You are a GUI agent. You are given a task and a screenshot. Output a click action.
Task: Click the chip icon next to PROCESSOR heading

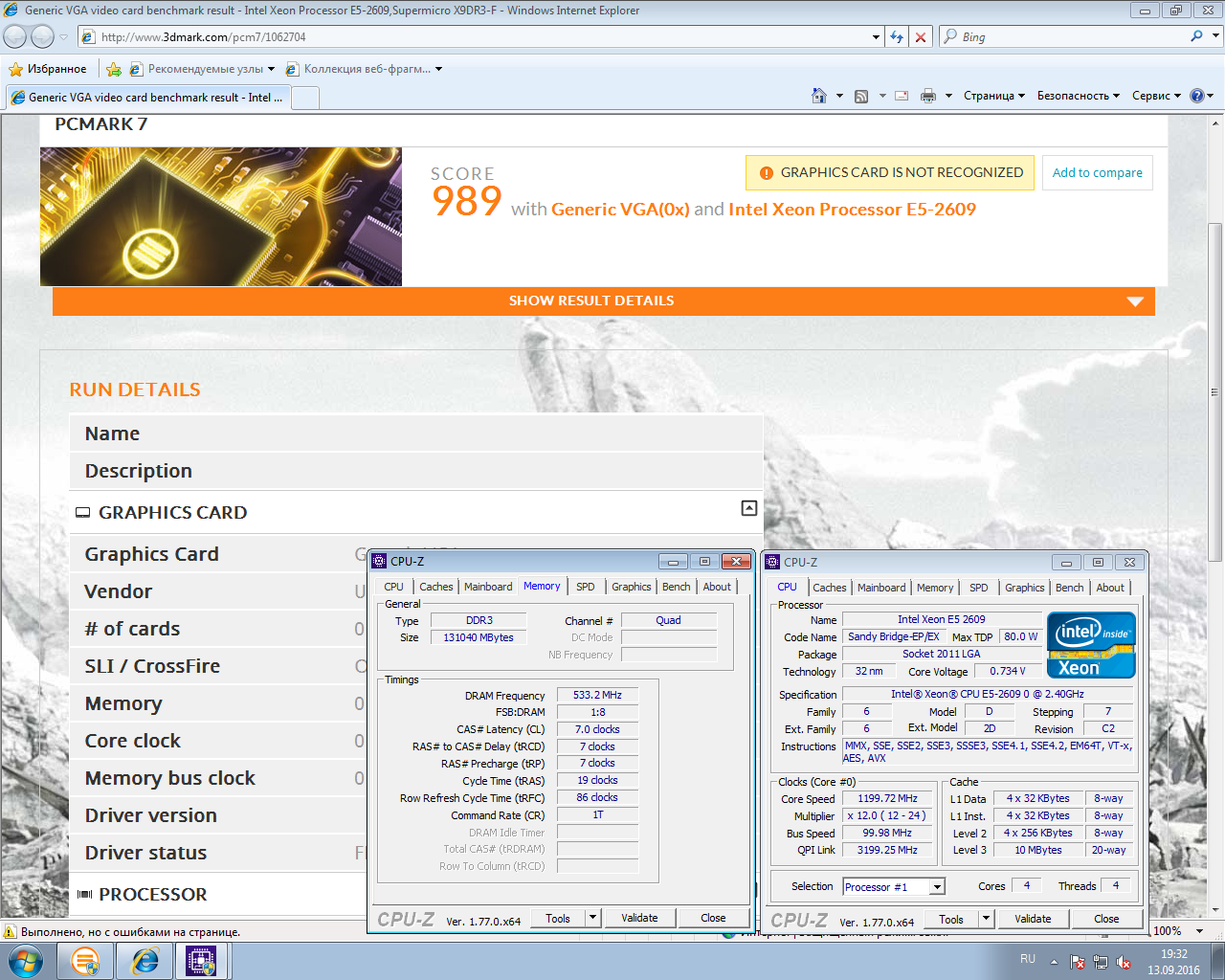[x=84, y=894]
